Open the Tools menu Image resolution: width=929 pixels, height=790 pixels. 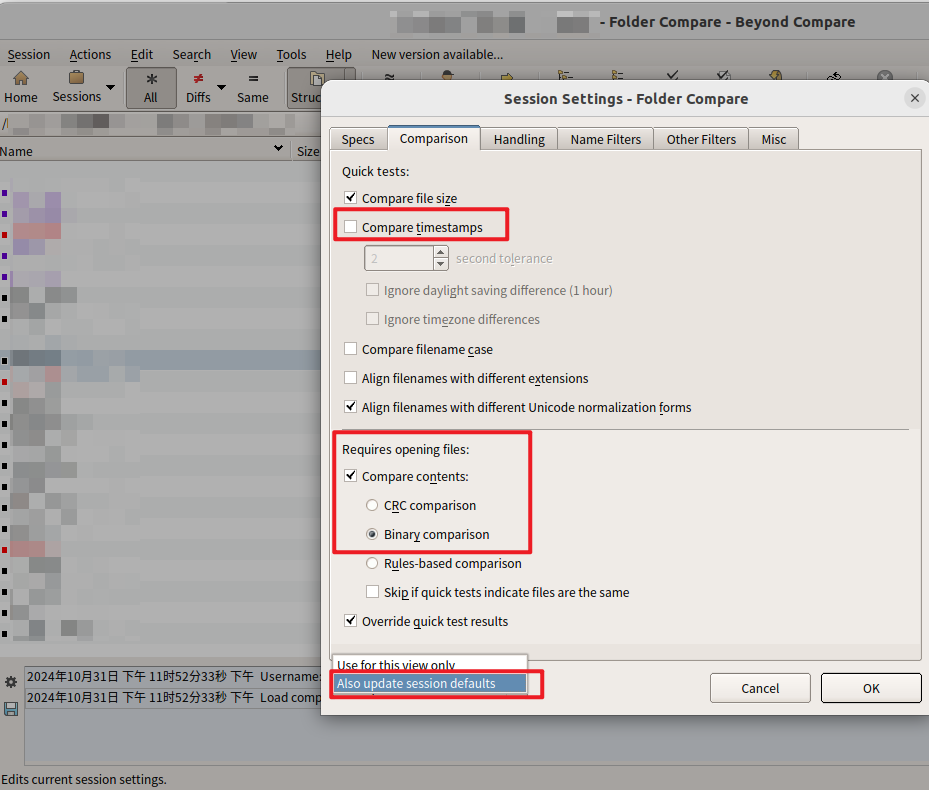point(291,54)
